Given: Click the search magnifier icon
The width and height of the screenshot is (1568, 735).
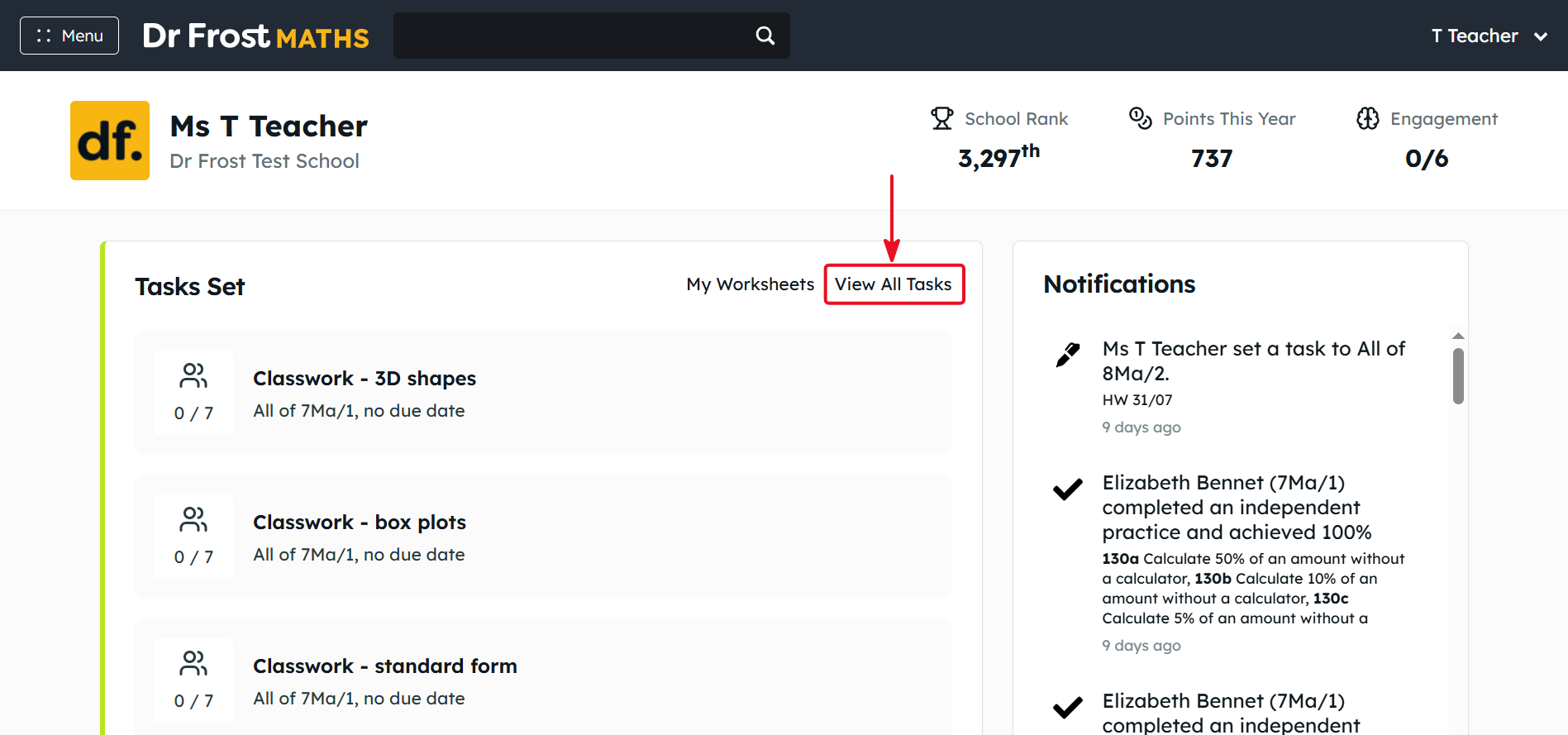Looking at the screenshot, I should pyautogui.click(x=765, y=36).
